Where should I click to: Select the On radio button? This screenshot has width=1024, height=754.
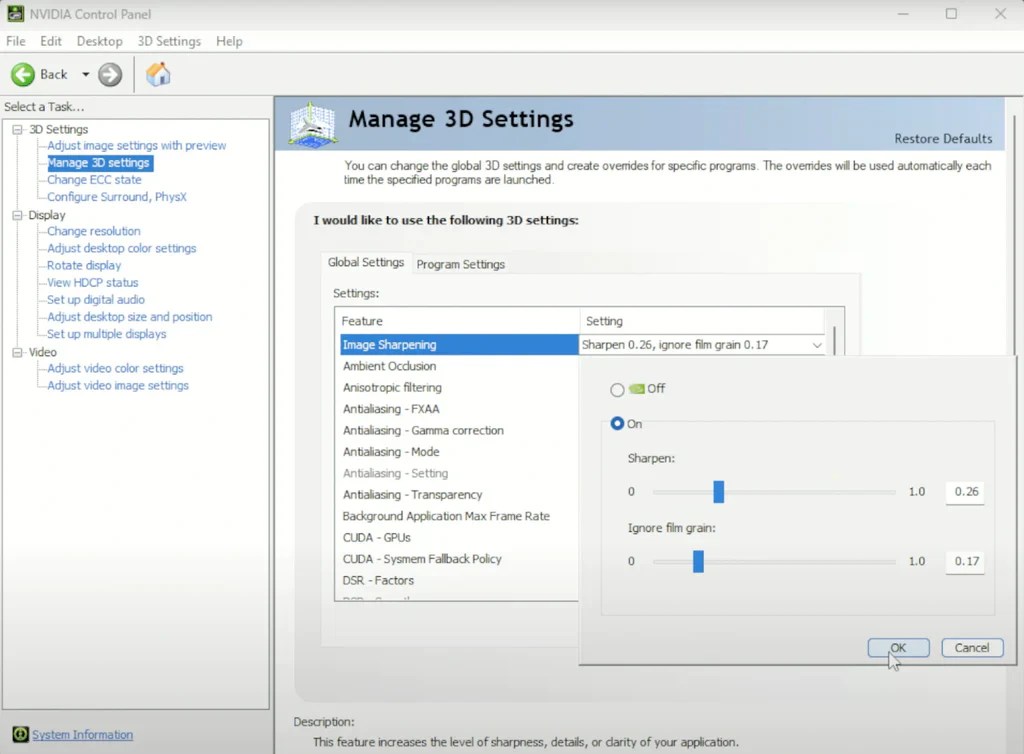[x=617, y=423]
